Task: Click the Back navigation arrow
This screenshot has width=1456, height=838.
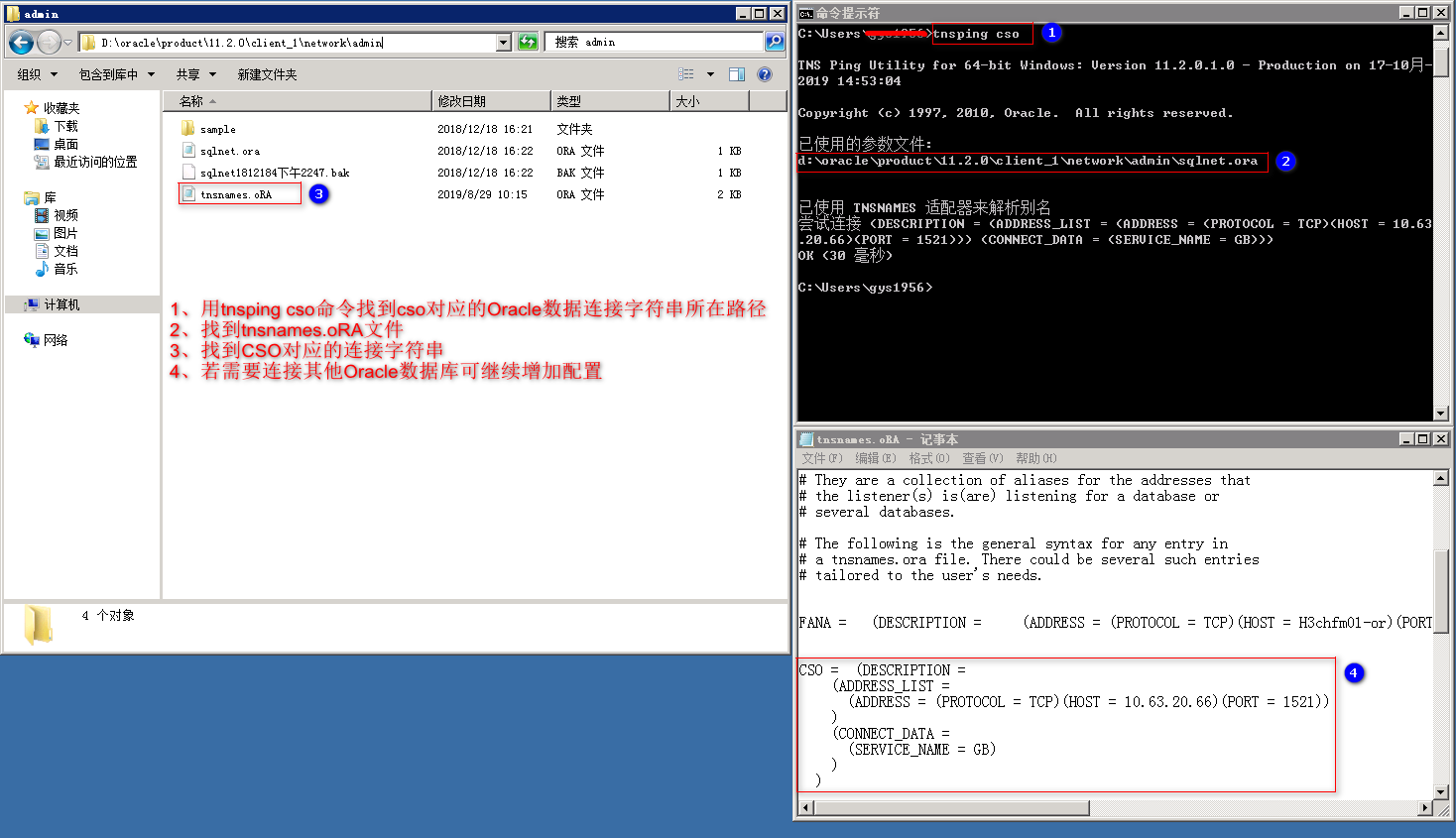Action: tap(20, 43)
